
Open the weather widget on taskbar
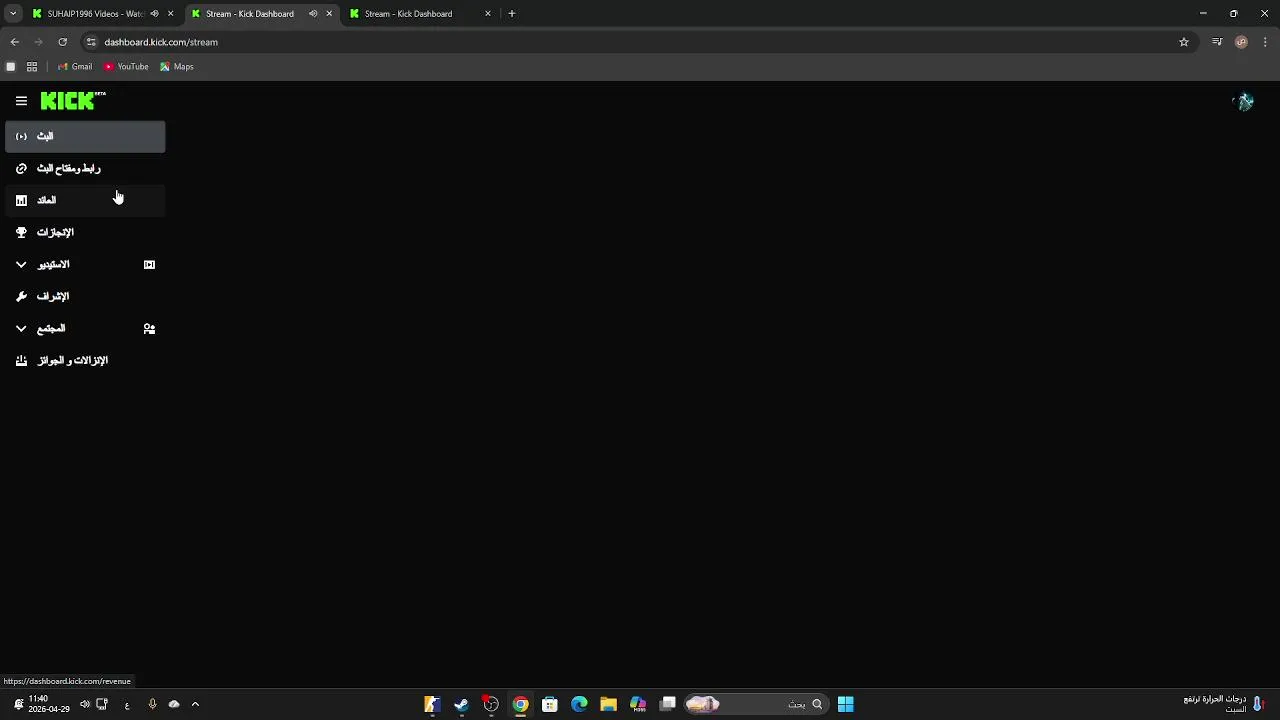(x=1224, y=704)
